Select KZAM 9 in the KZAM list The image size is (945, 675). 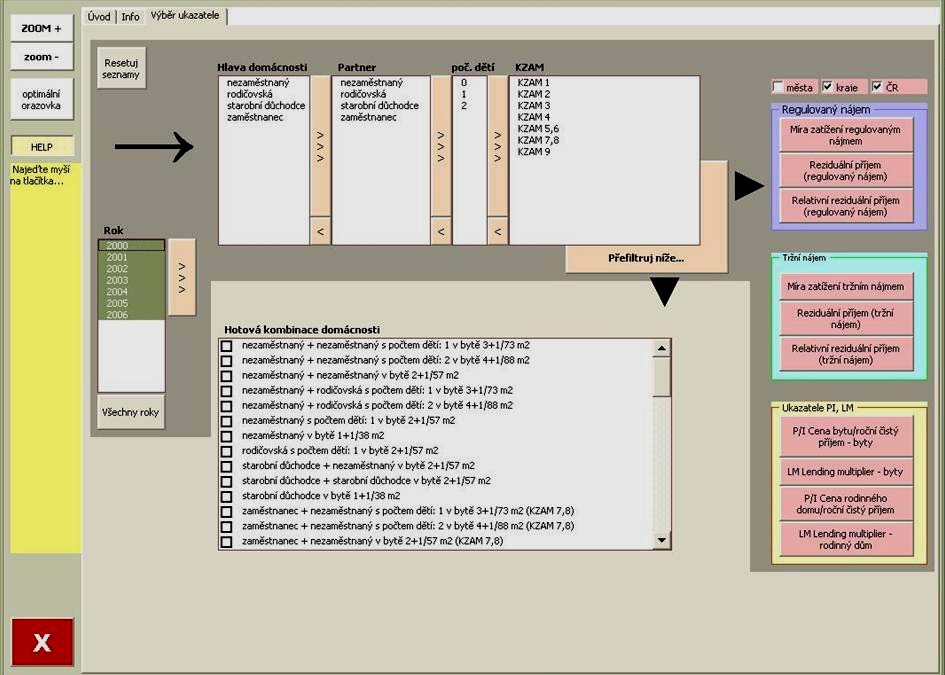pyautogui.click(x=604, y=151)
